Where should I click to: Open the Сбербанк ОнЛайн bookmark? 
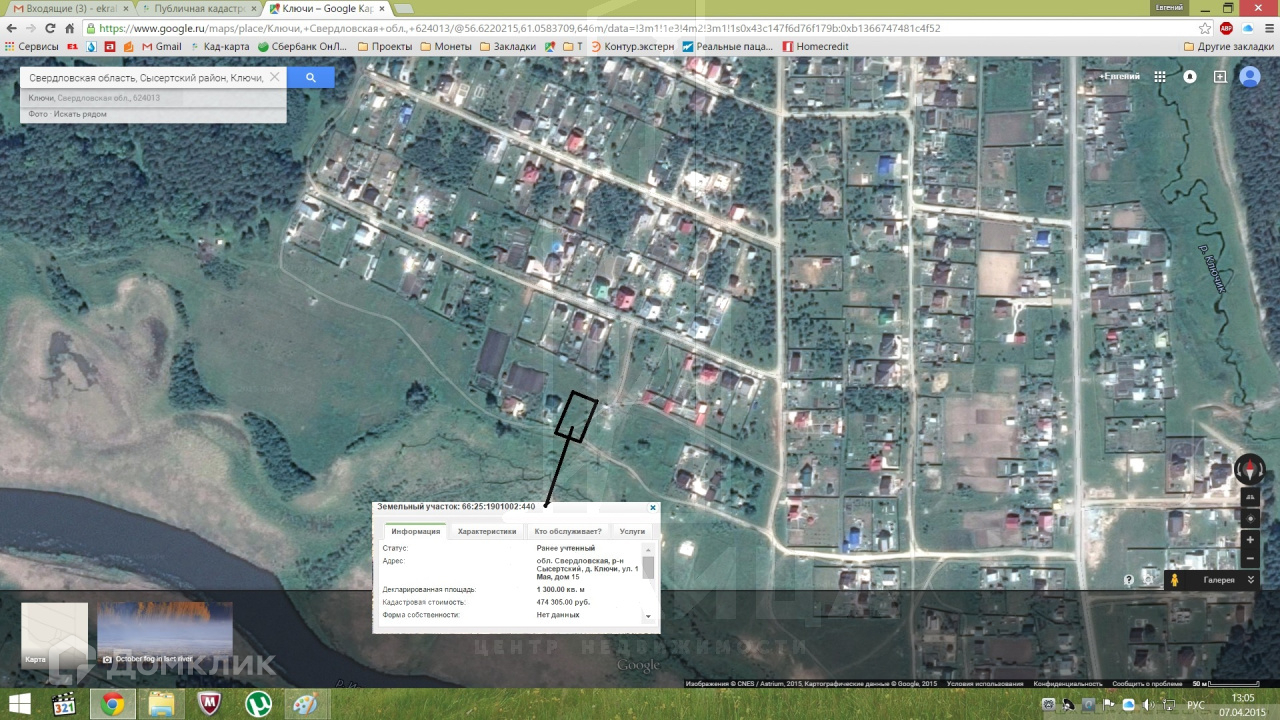(302, 46)
